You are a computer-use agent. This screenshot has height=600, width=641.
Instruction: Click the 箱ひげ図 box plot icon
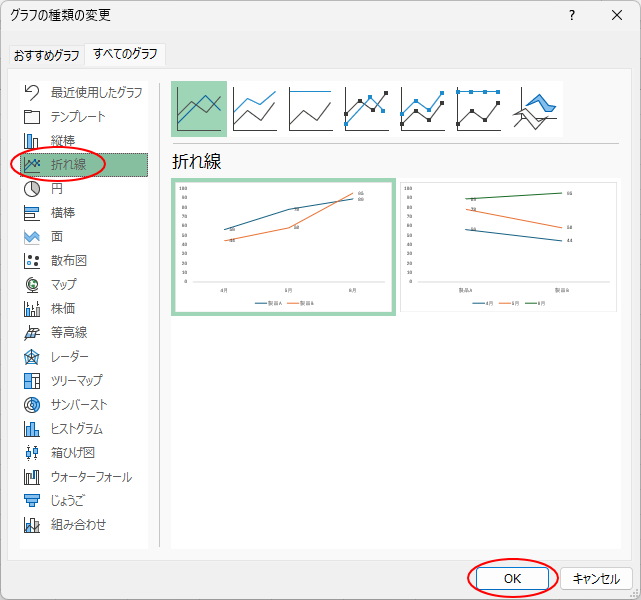[x=32, y=453]
